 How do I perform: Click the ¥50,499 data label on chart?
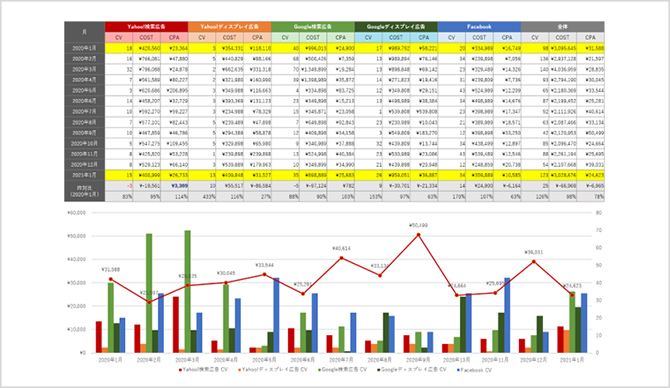pos(418,225)
